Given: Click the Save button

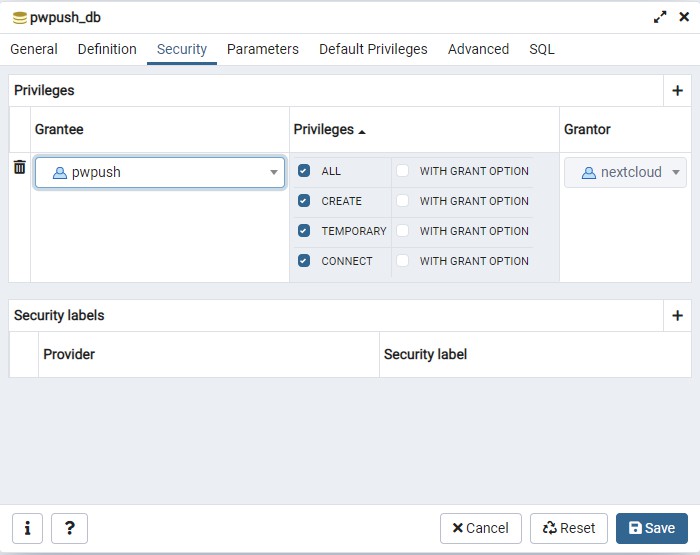Looking at the screenshot, I should coord(651,528).
